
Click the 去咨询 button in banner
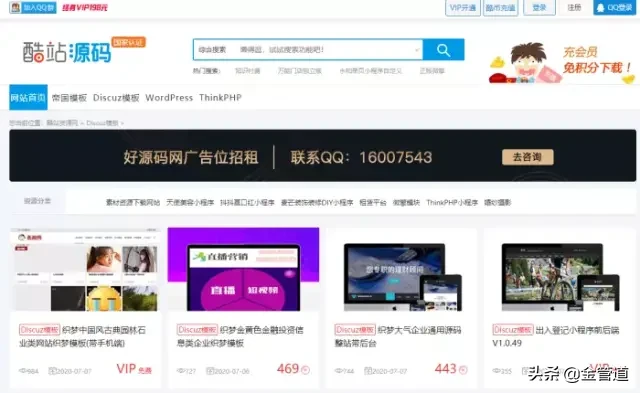coord(527,157)
